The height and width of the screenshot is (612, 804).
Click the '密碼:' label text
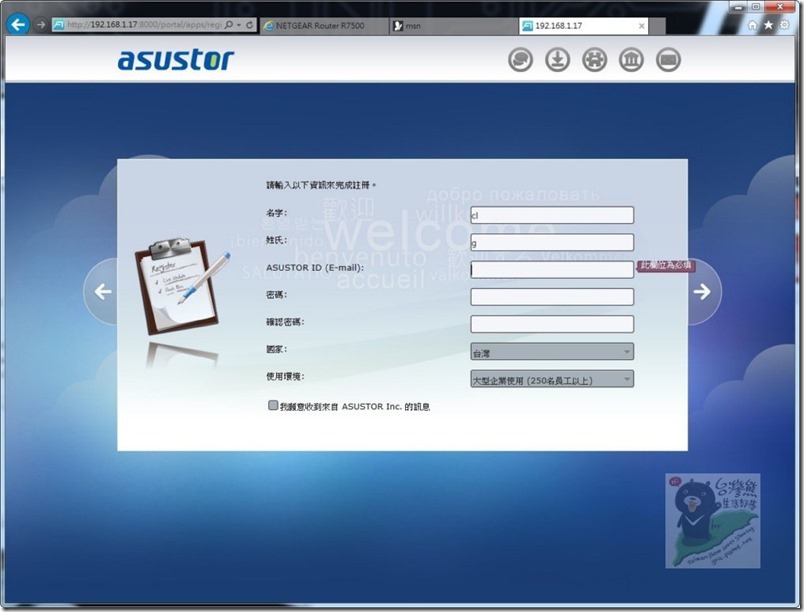coord(277,295)
